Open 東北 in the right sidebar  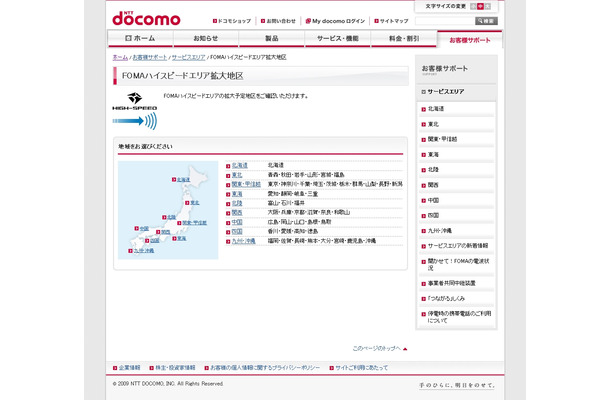pos(433,125)
